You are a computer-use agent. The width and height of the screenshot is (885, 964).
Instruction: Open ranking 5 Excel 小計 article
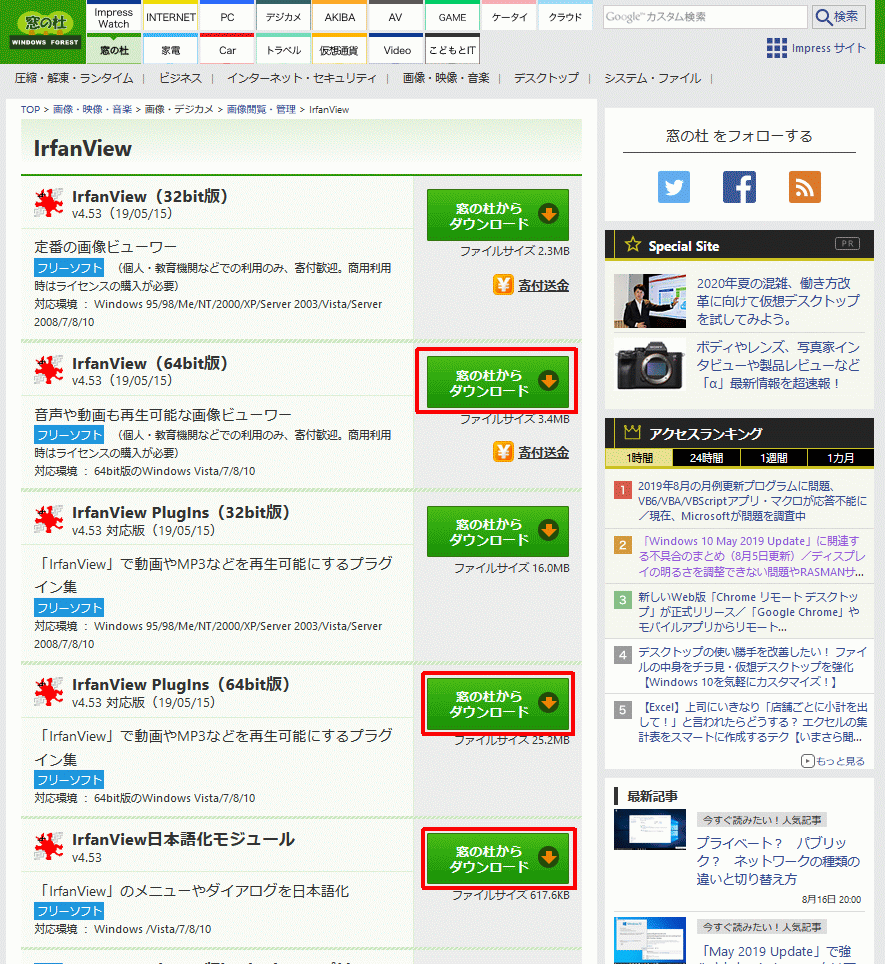point(752,722)
